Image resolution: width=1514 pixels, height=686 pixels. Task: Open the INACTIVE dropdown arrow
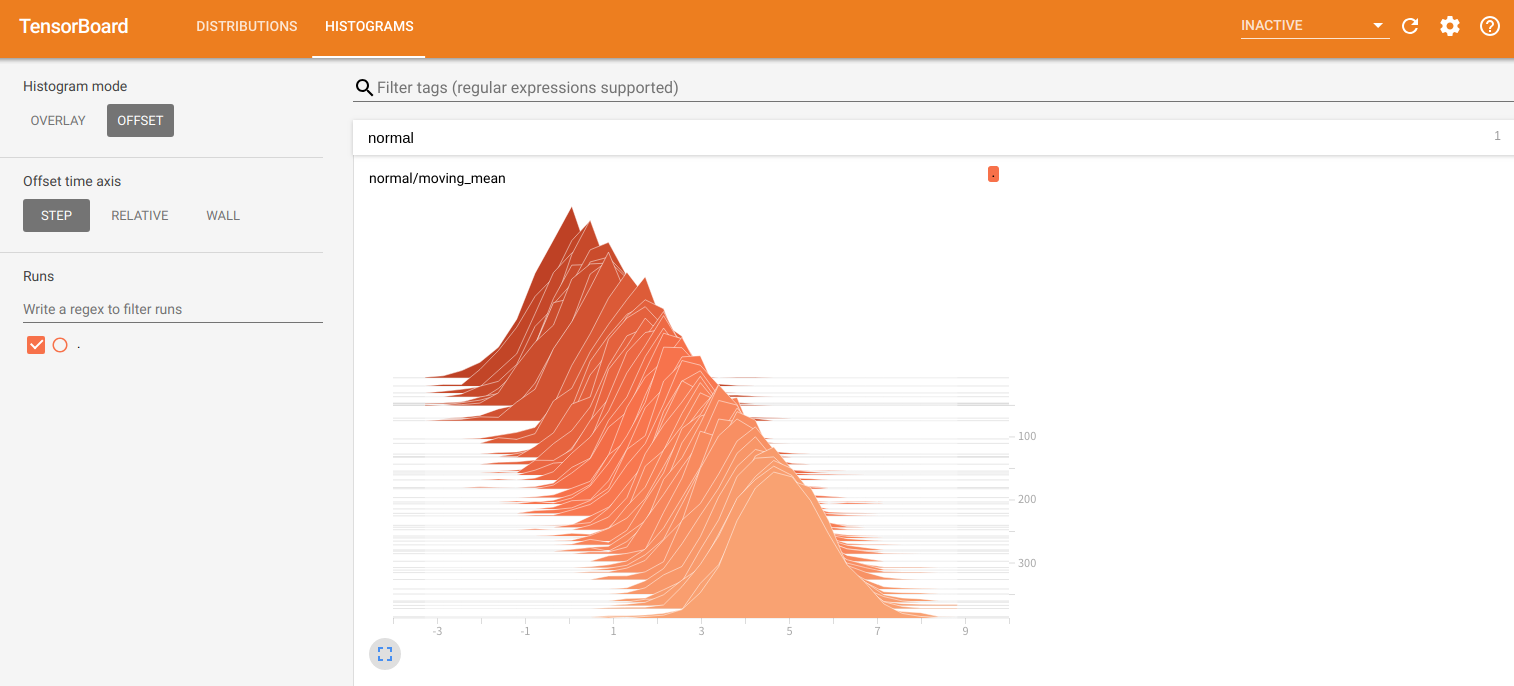[x=1378, y=25]
